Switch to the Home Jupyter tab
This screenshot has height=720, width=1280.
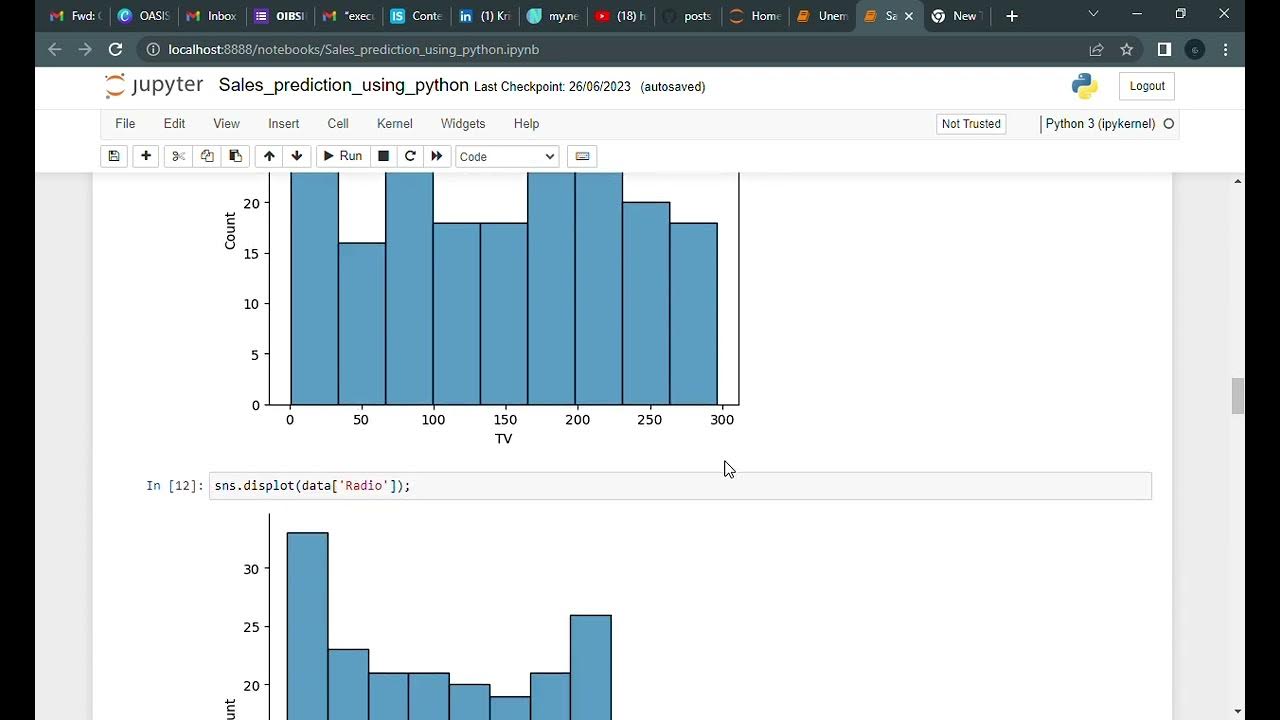[755, 16]
